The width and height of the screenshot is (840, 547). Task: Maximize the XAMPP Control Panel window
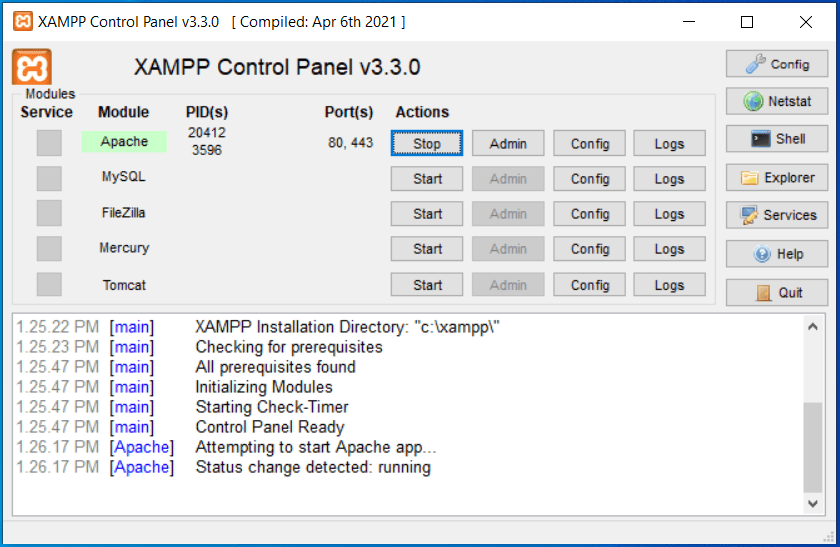pyautogui.click(x=747, y=22)
